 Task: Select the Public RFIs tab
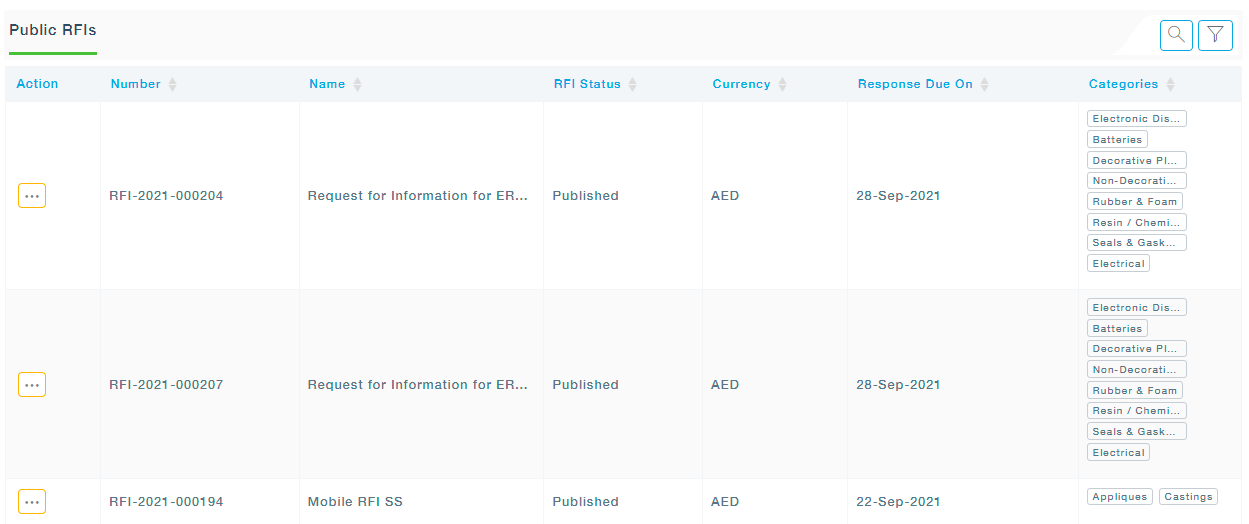[x=53, y=30]
